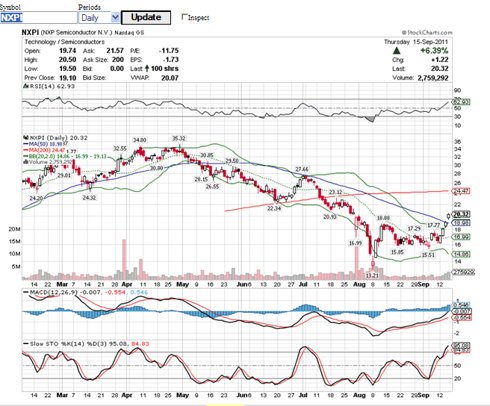Open the Periods dropdown set to Daily
This screenshot has height=406, width=490.
pyautogui.click(x=99, y=17)
